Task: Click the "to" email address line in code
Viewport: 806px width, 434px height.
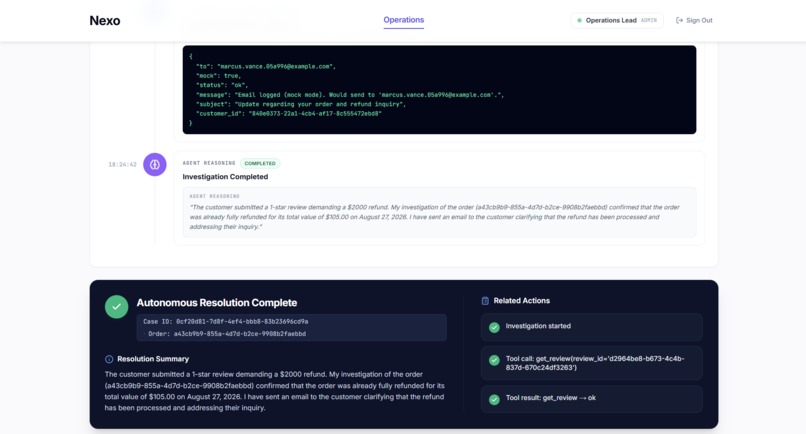Action: tap(266, 66)
